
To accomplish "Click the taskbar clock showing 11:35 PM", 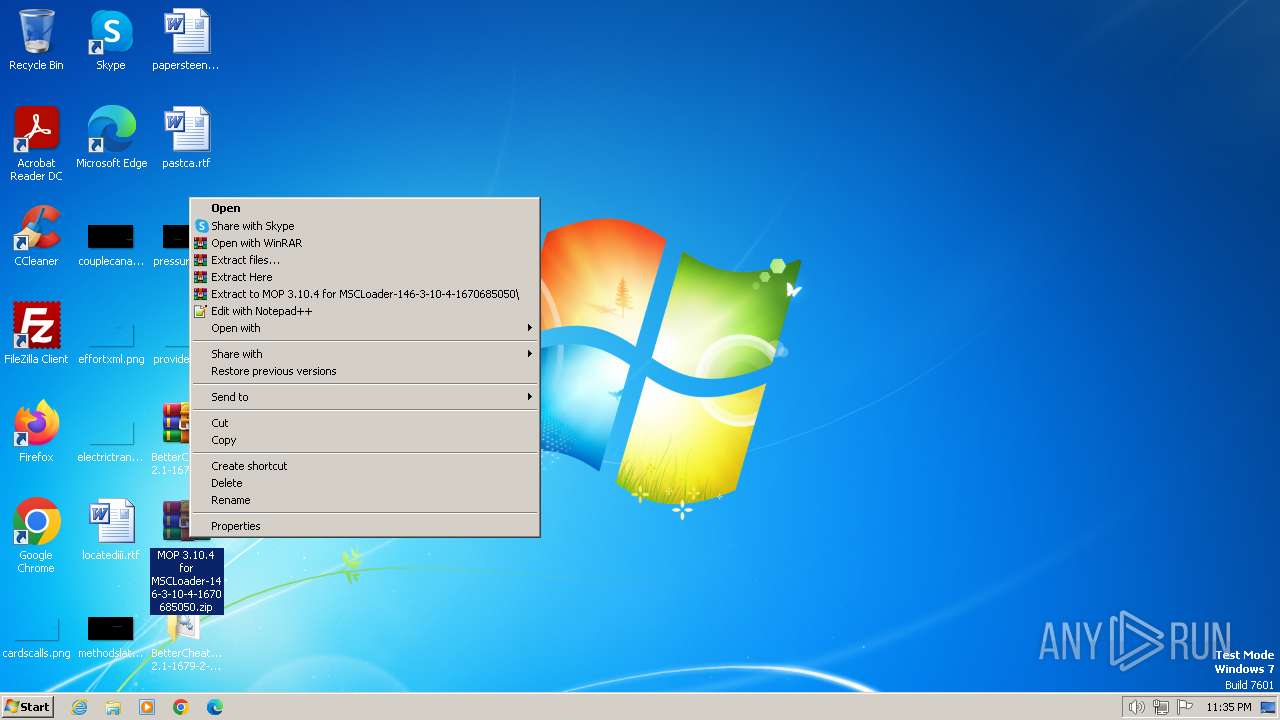I will pyautogui.click(x=1228, y=707).
